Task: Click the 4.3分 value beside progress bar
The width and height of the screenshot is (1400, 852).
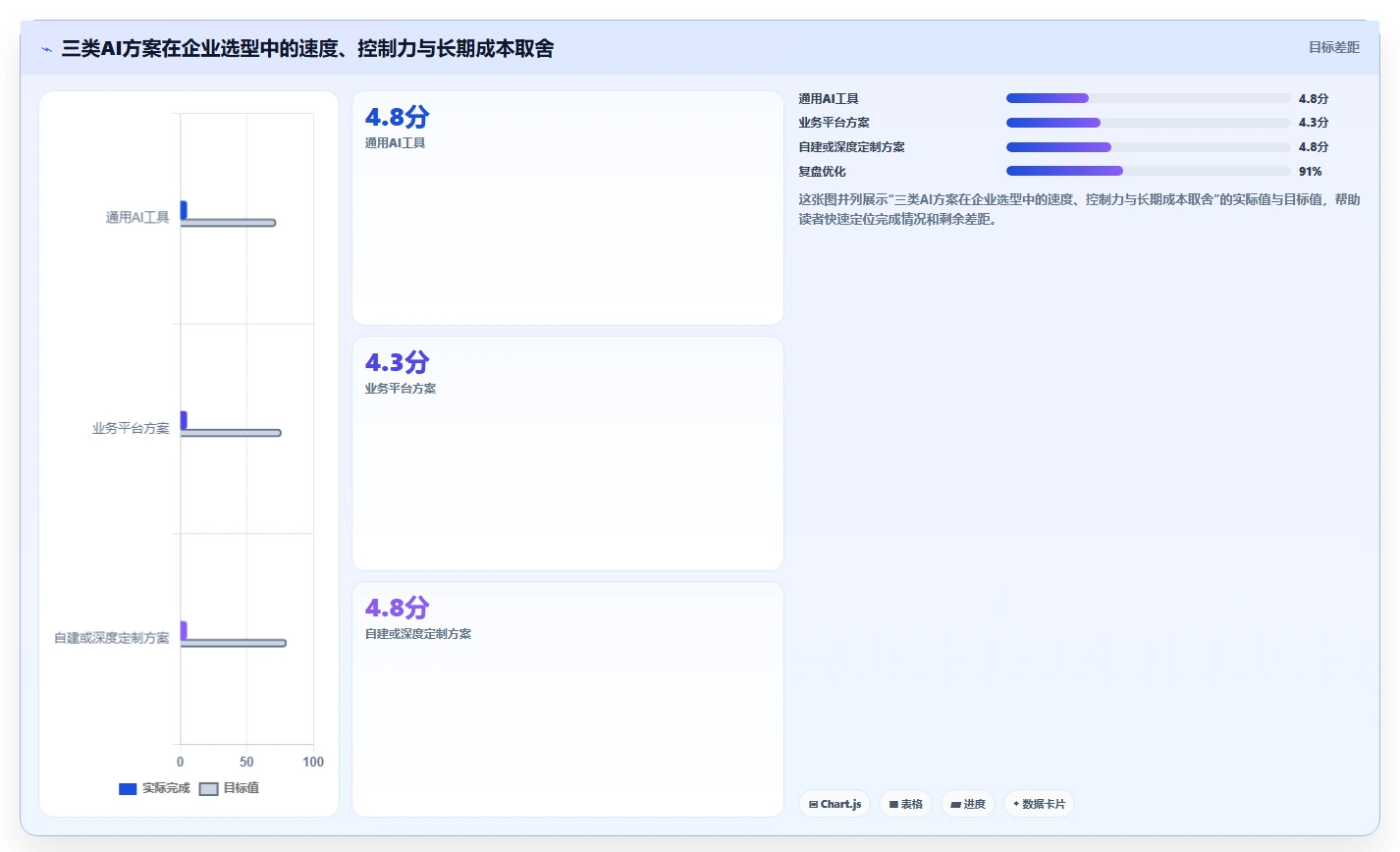Action: coord(1313,123)
